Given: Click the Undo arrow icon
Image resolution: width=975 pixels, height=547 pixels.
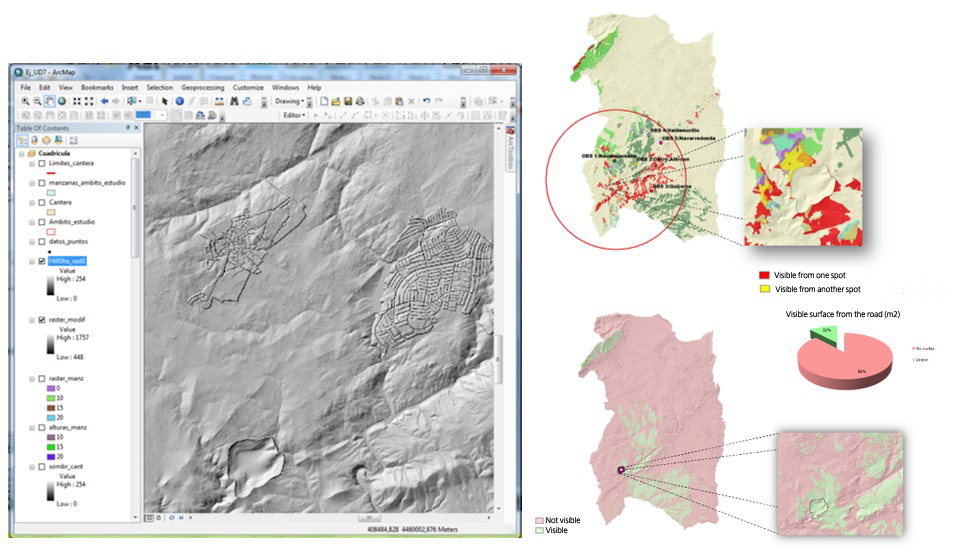Looking at the screenshot, I should tap(426, 101).
